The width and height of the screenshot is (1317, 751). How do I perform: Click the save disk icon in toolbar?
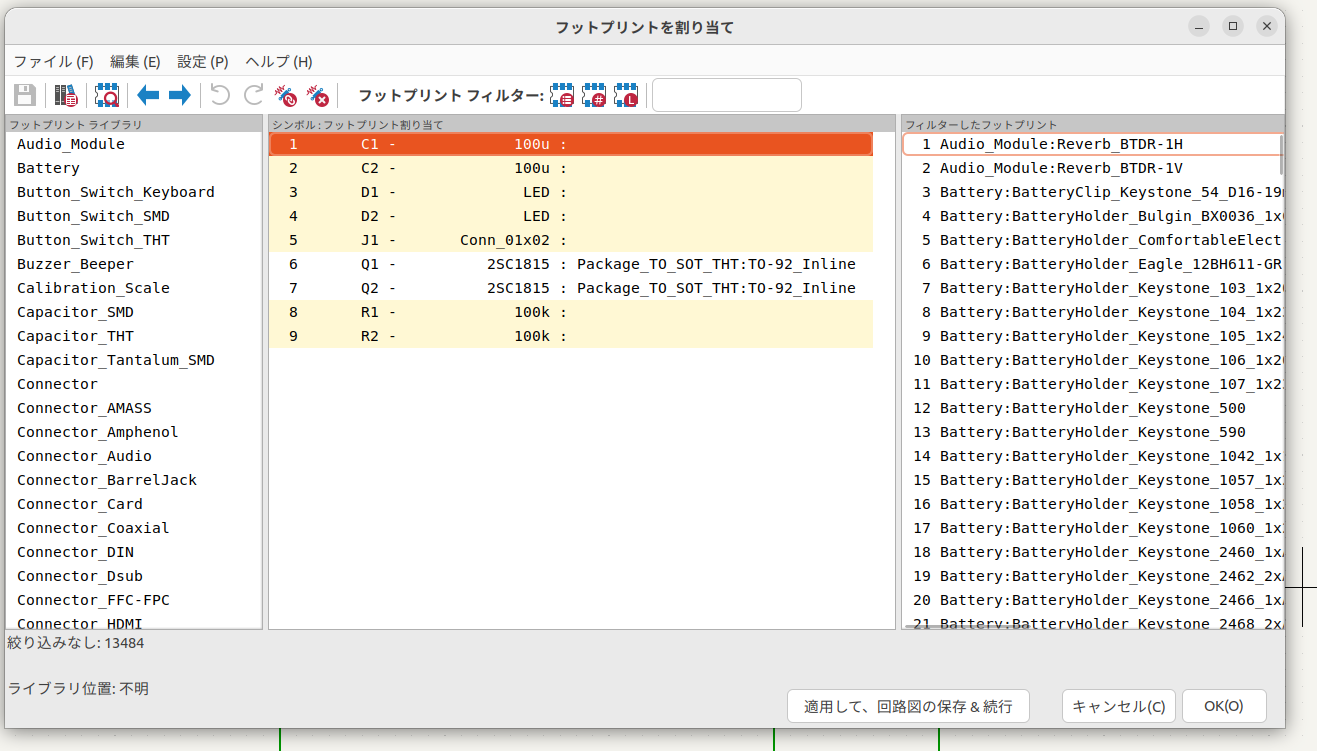(x=25, y=96)
